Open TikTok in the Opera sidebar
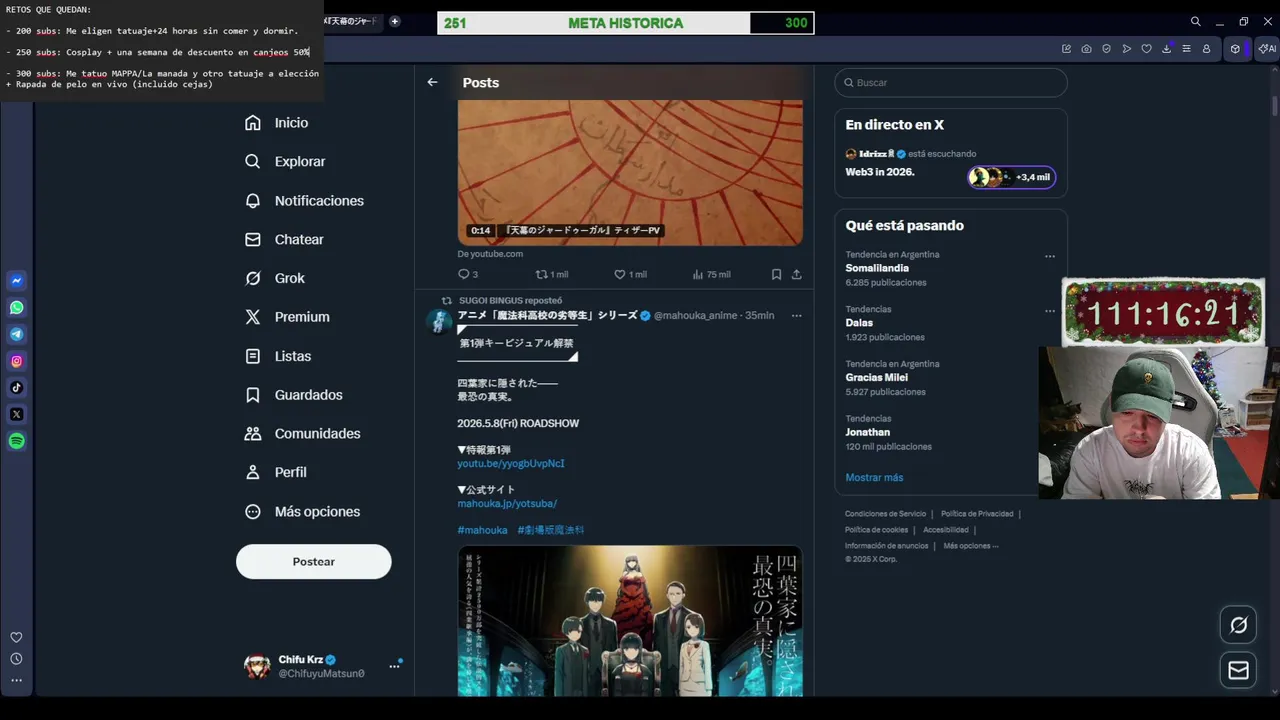The image size is (1280, 720). (17, 388)
